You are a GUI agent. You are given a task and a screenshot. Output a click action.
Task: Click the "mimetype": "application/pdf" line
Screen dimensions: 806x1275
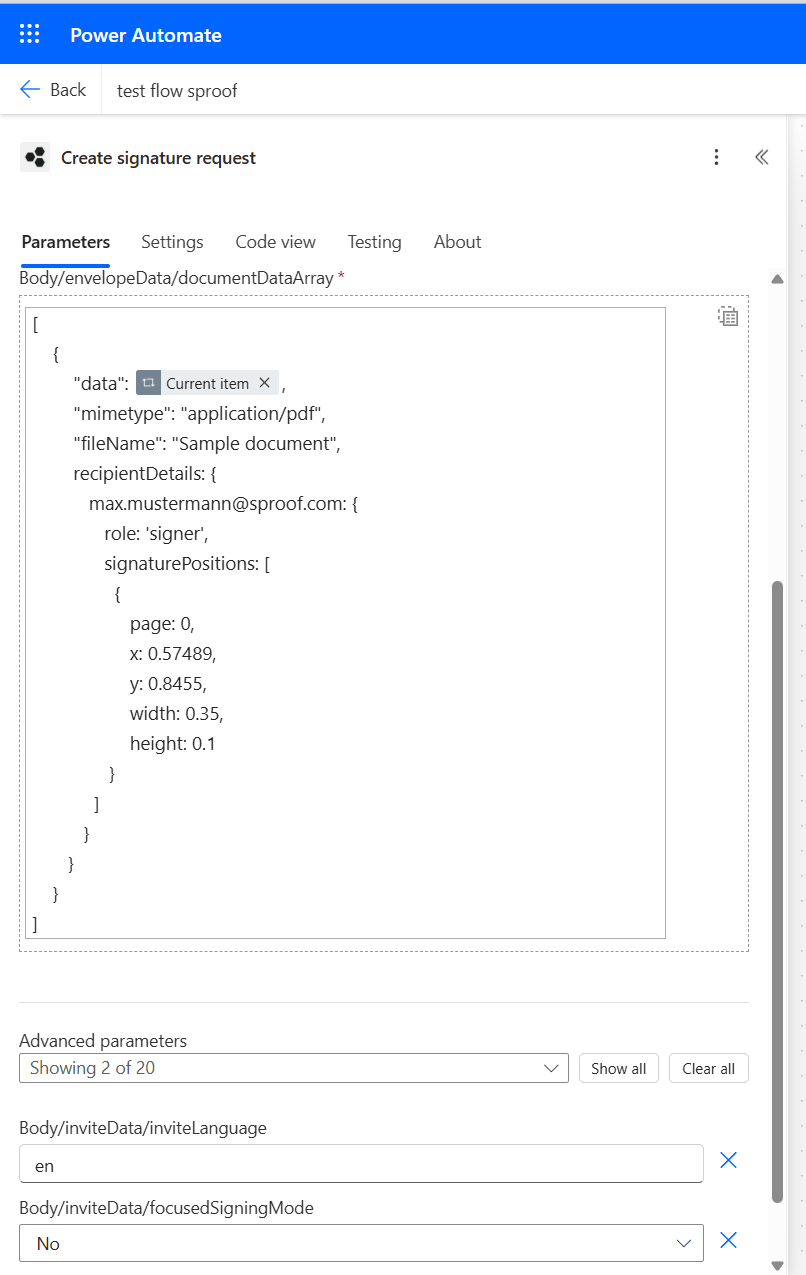tap(200, 413)
